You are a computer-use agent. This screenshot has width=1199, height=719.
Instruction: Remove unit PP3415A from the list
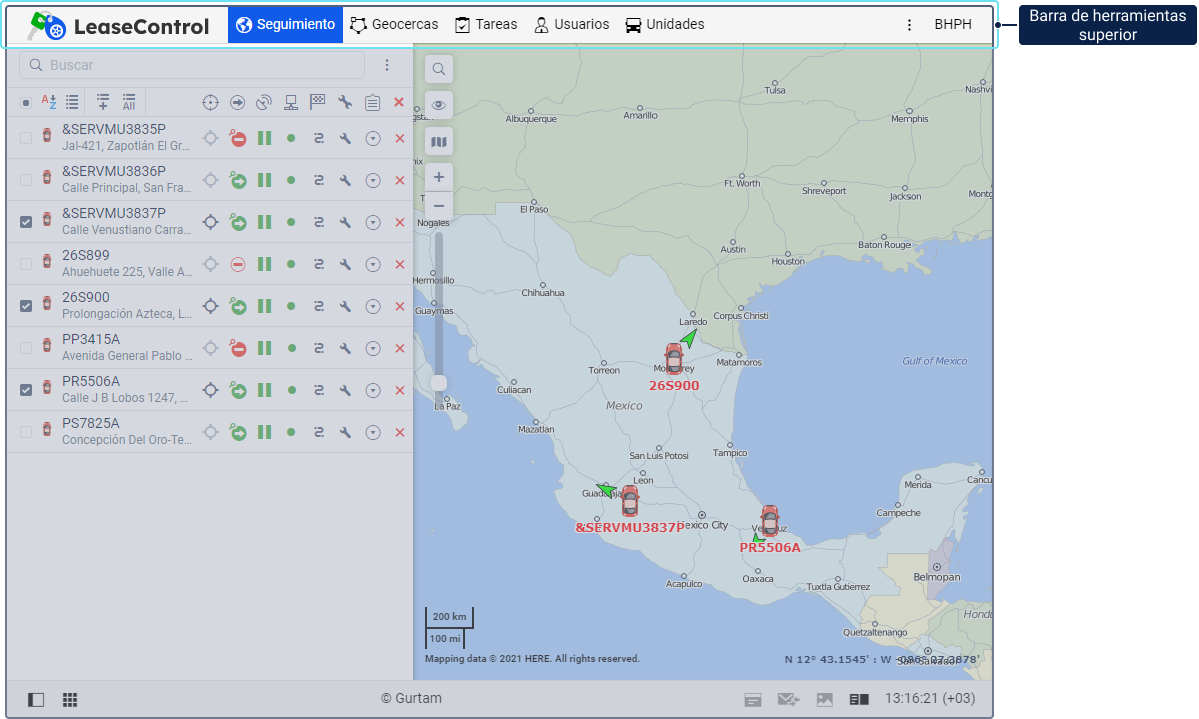coord(399,348)
